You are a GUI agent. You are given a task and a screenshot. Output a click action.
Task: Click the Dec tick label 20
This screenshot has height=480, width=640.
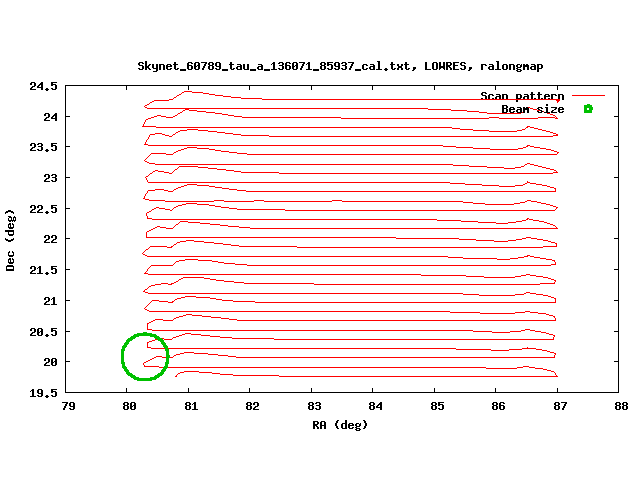51,362
